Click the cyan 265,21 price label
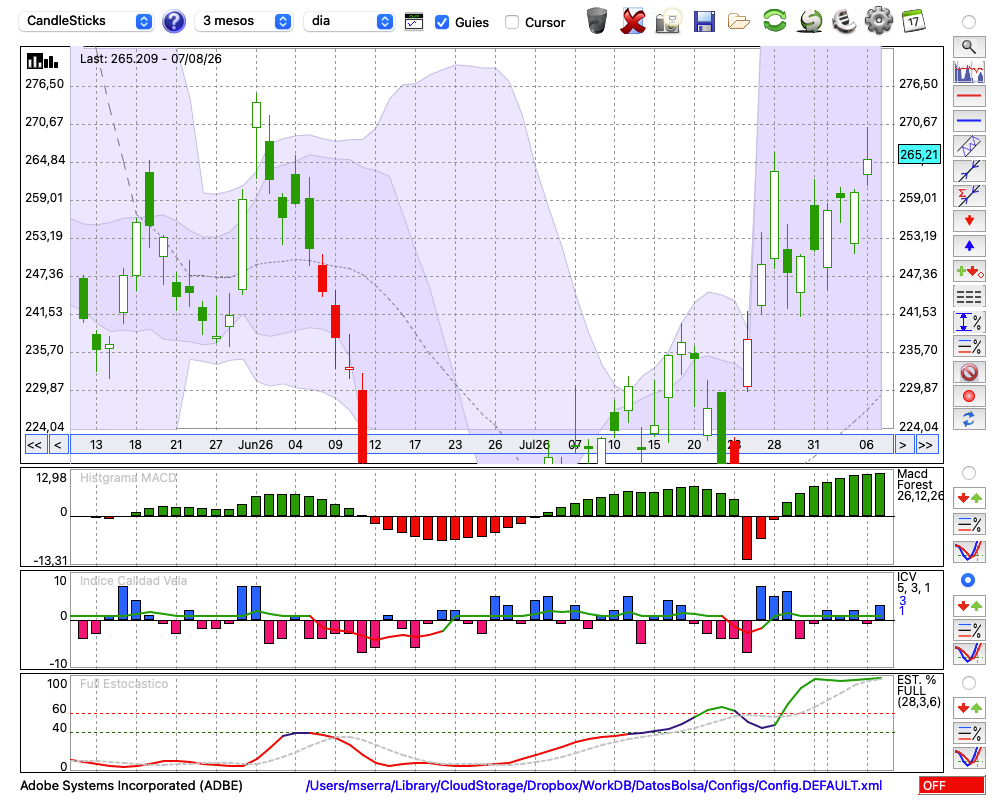Screen dimensions: 1000x800 pos(919,154)
